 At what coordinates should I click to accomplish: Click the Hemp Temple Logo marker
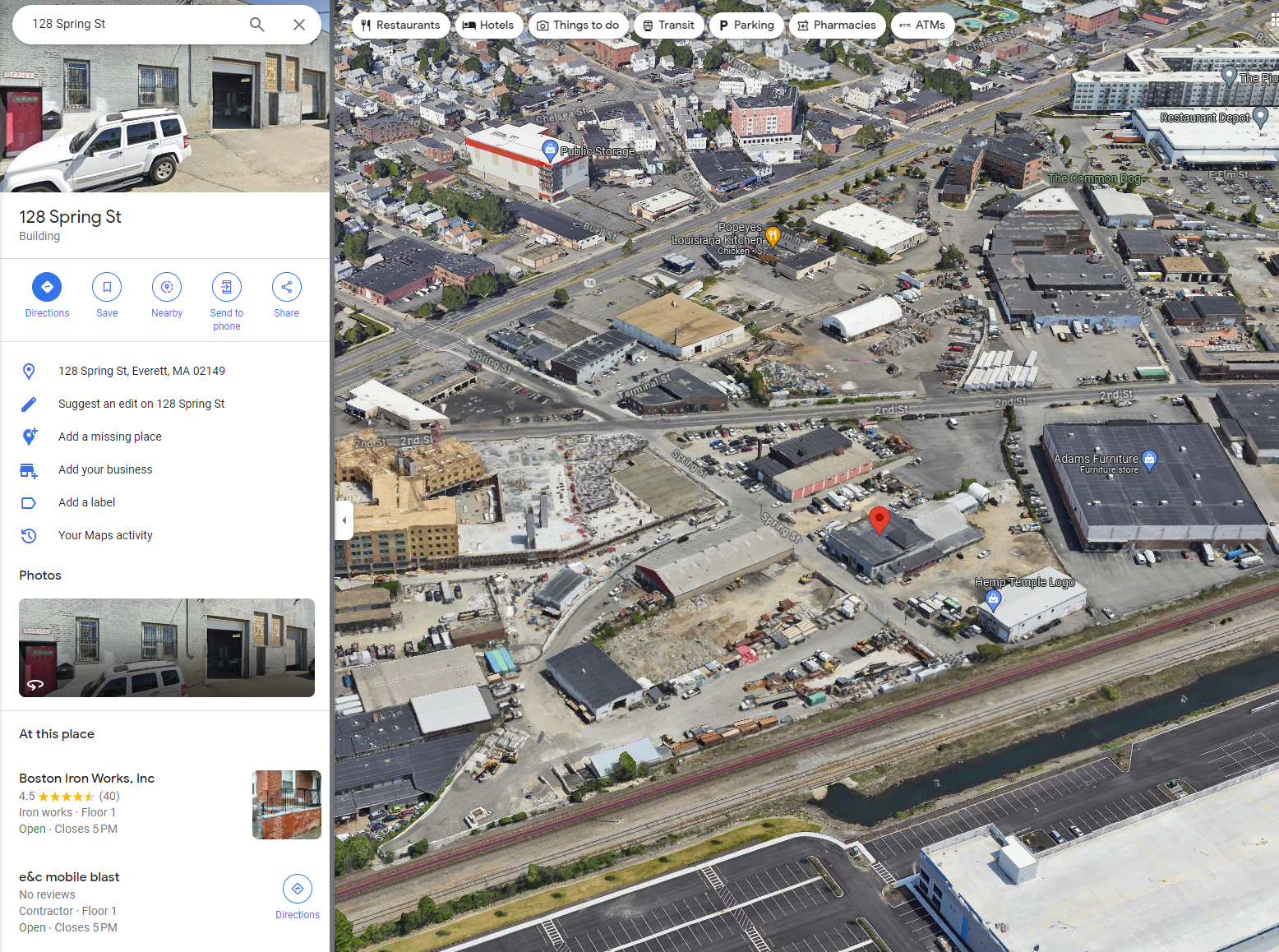coord(993,600)
